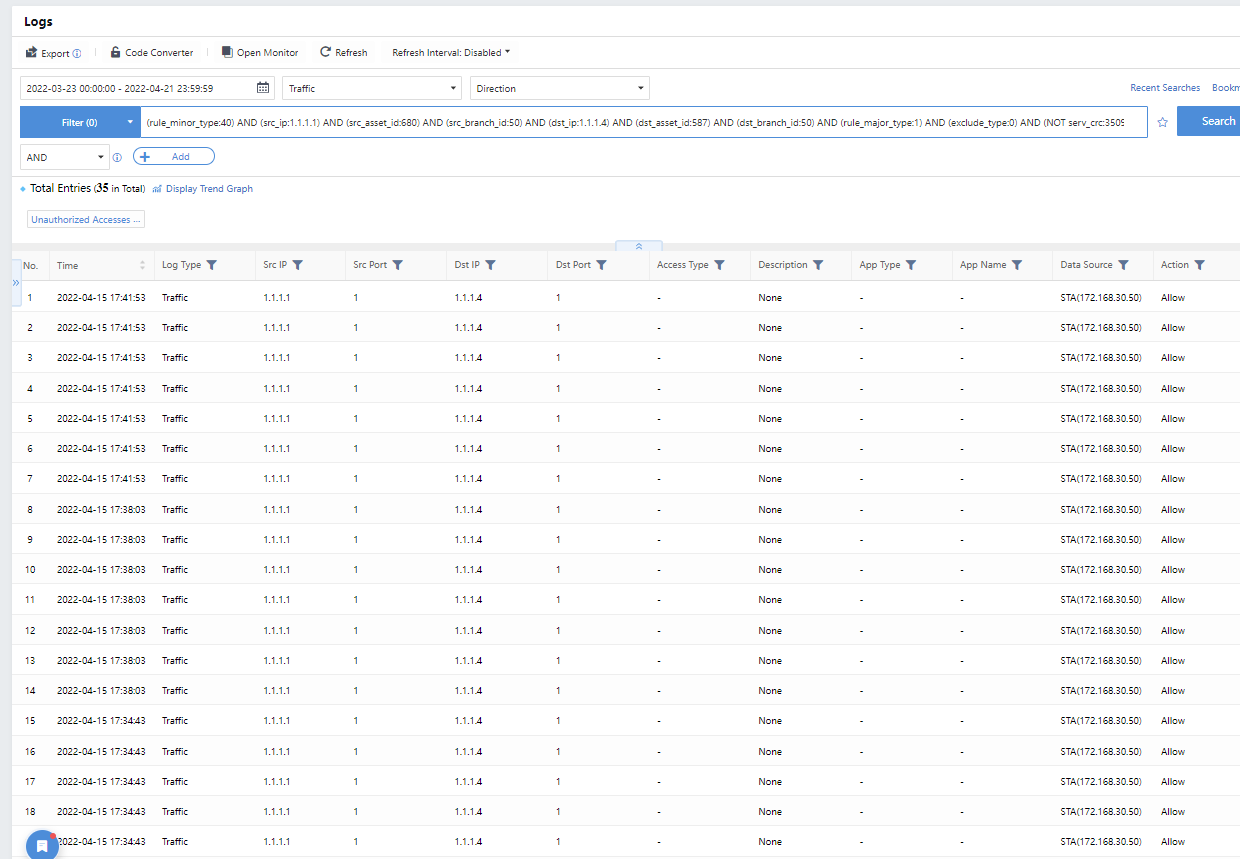Collapse the filter panel with chevron

pos(639,246)
